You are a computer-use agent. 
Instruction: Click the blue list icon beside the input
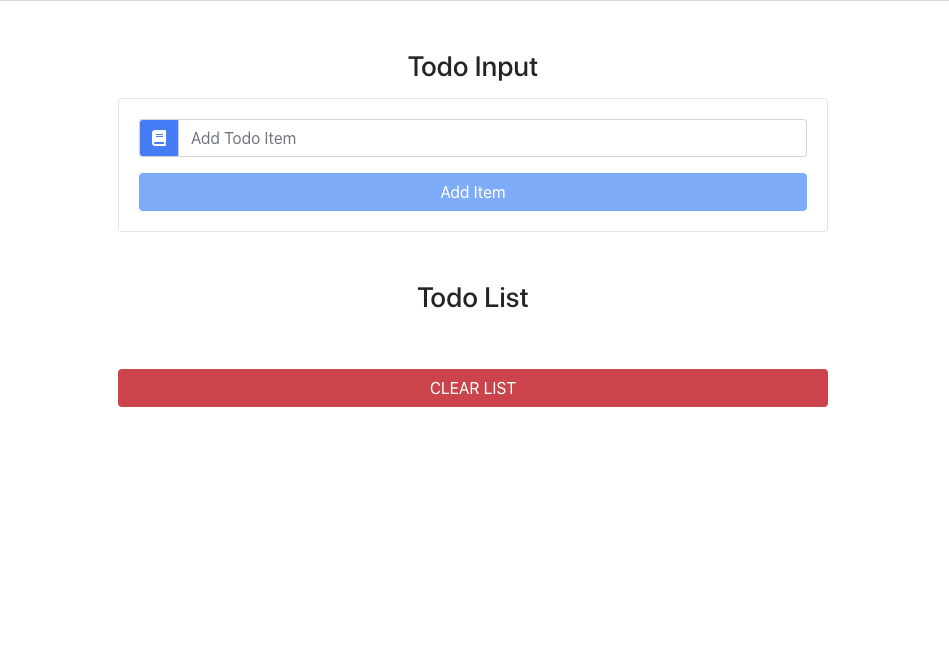[x=158, y=137]
